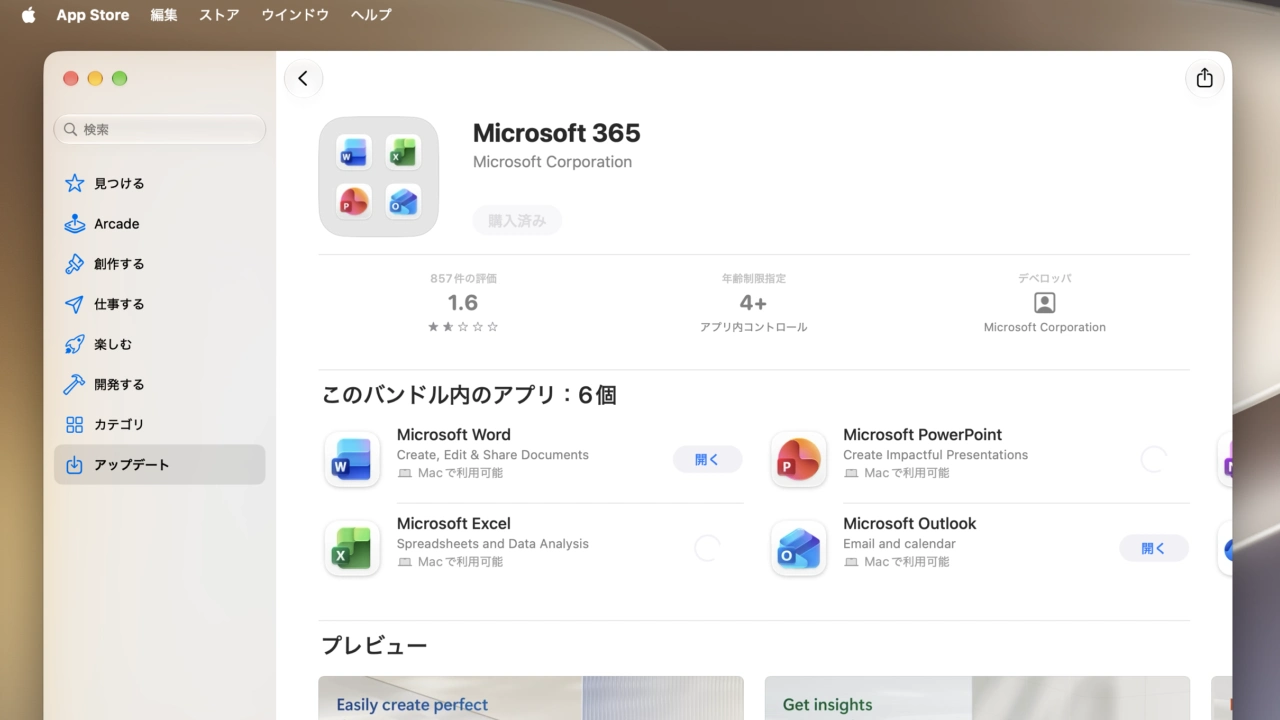
Task: Go back using the chevron button
Action: (303, 78)
